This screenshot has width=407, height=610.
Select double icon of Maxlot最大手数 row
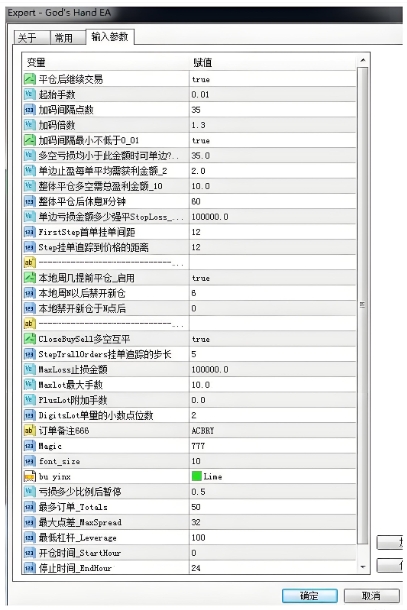pyautogui.click(x=30, y=385)
